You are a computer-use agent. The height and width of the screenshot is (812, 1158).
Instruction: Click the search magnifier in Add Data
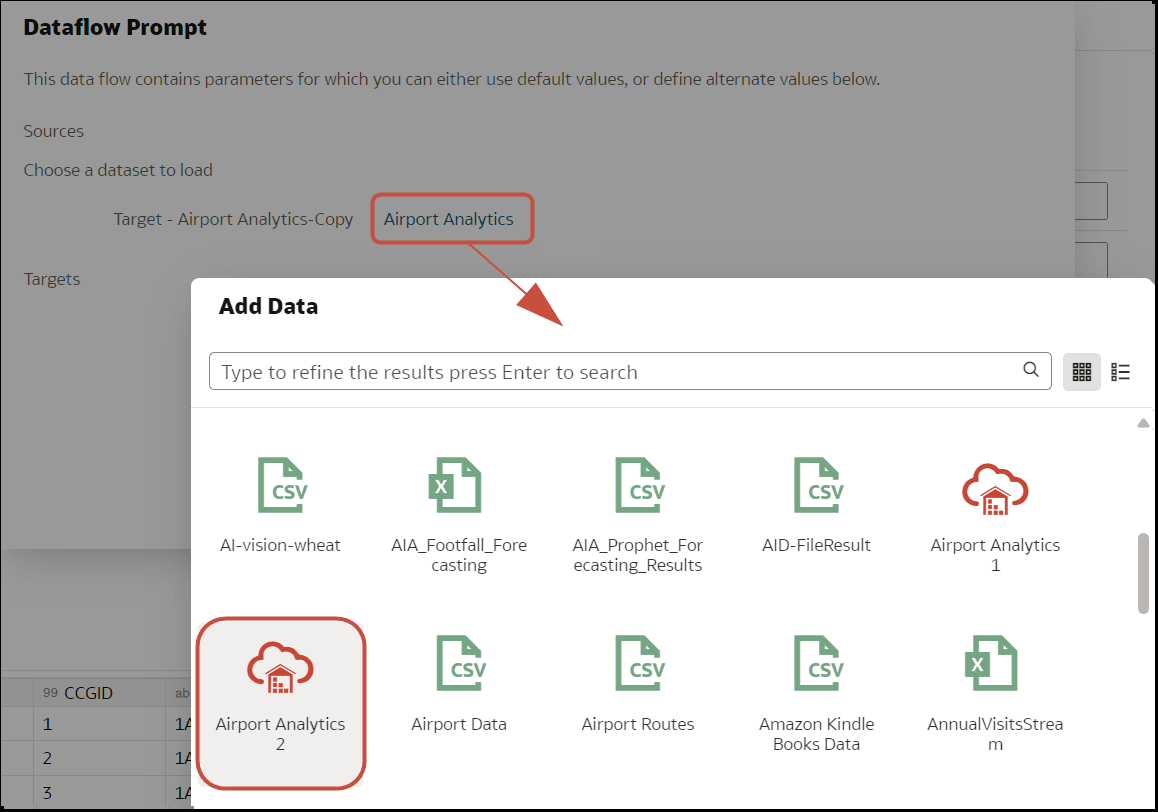[x=1031, y=370]
